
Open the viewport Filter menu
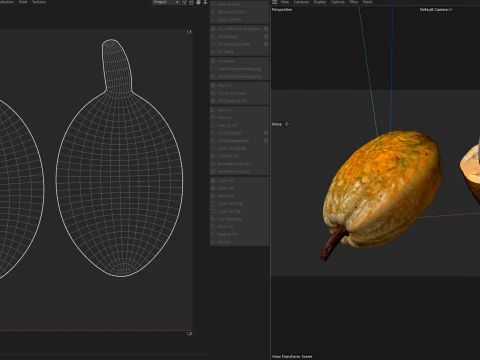click(354, 2)
